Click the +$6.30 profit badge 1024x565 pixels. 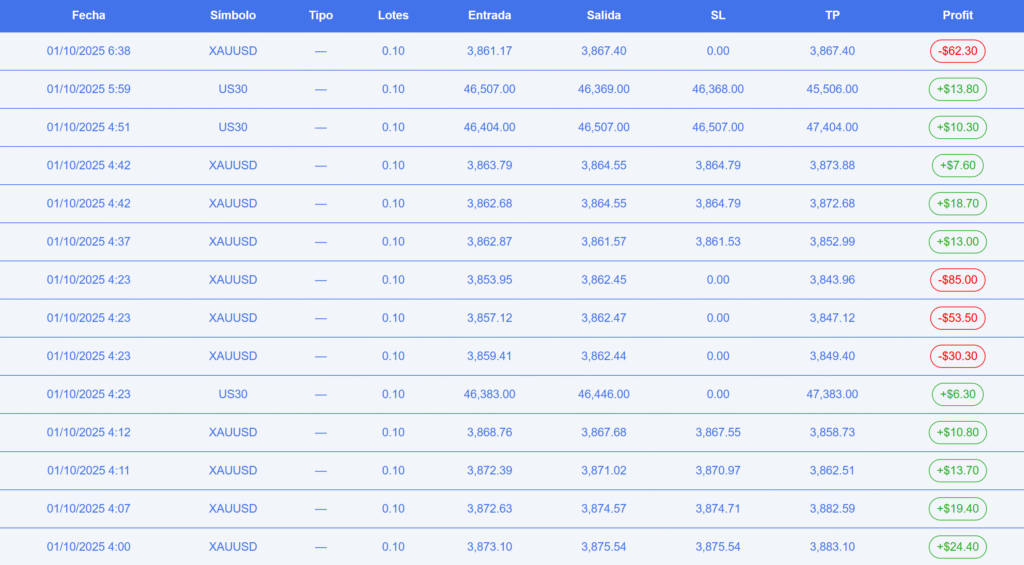(x=957, y=394)
